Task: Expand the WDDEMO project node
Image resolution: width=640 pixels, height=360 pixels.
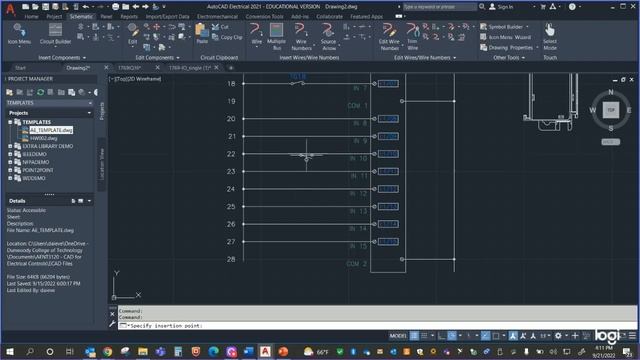Action: point(10,178)
